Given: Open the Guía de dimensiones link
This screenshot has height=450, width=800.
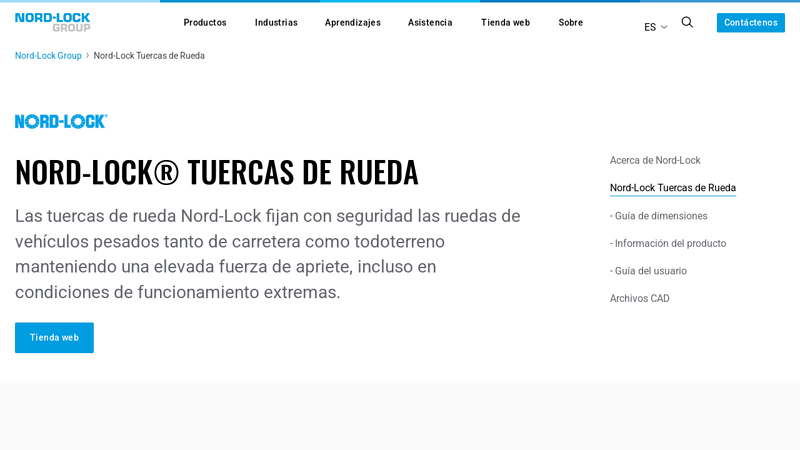Looking at the screenshot, I should pyautogui.click(x=658, y=216).
